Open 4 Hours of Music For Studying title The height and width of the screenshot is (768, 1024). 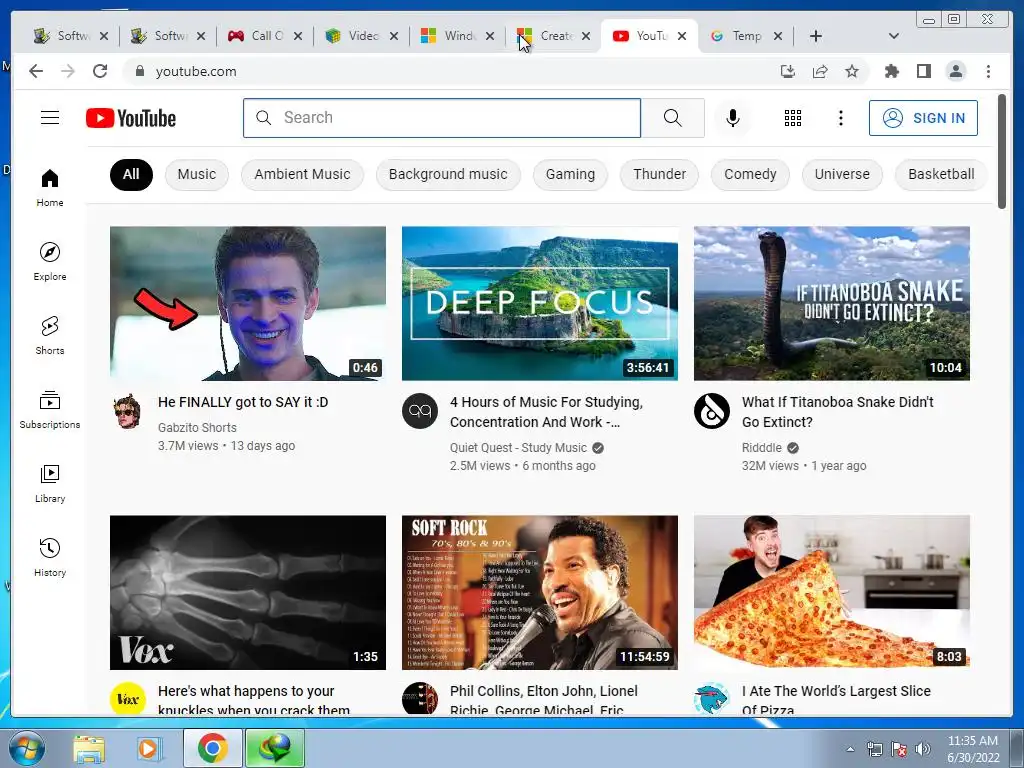(x=547, y=412)
